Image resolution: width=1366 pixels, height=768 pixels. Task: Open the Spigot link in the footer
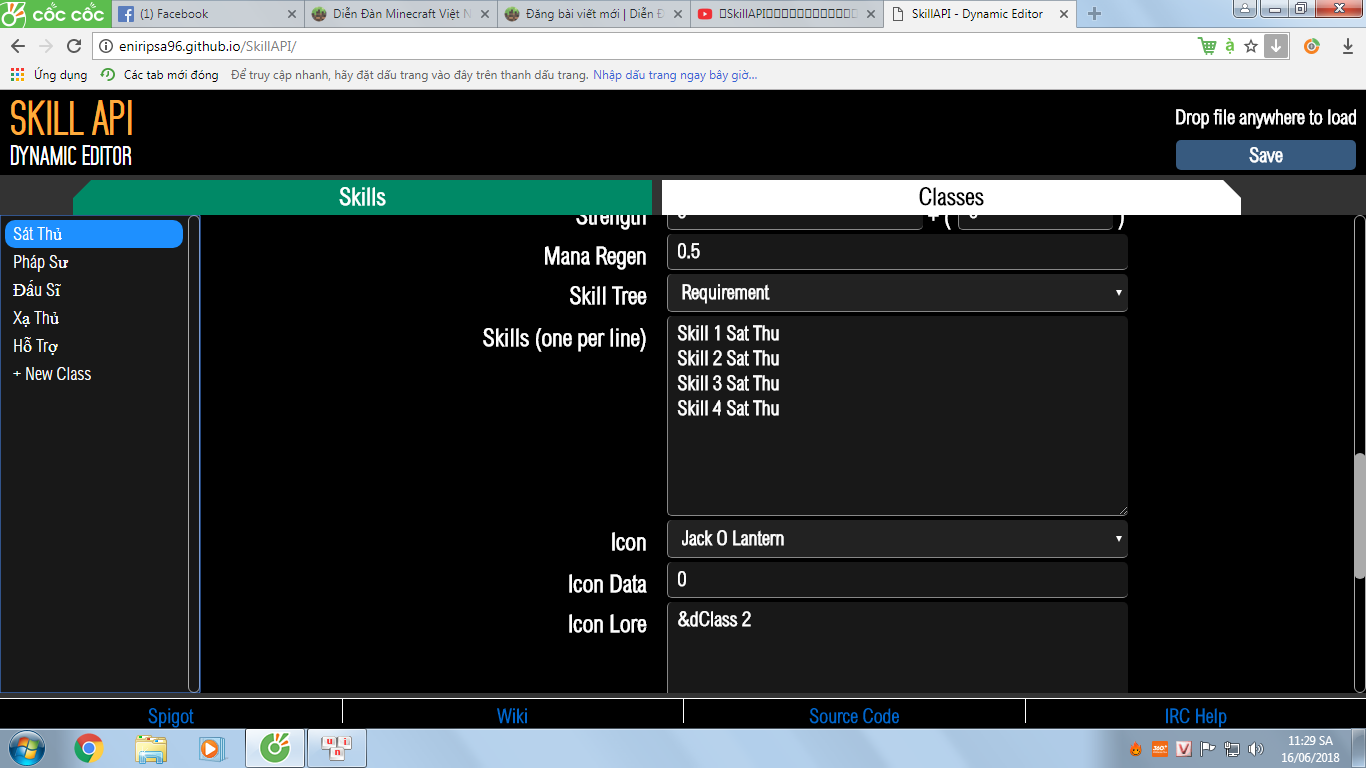(171, 716)
